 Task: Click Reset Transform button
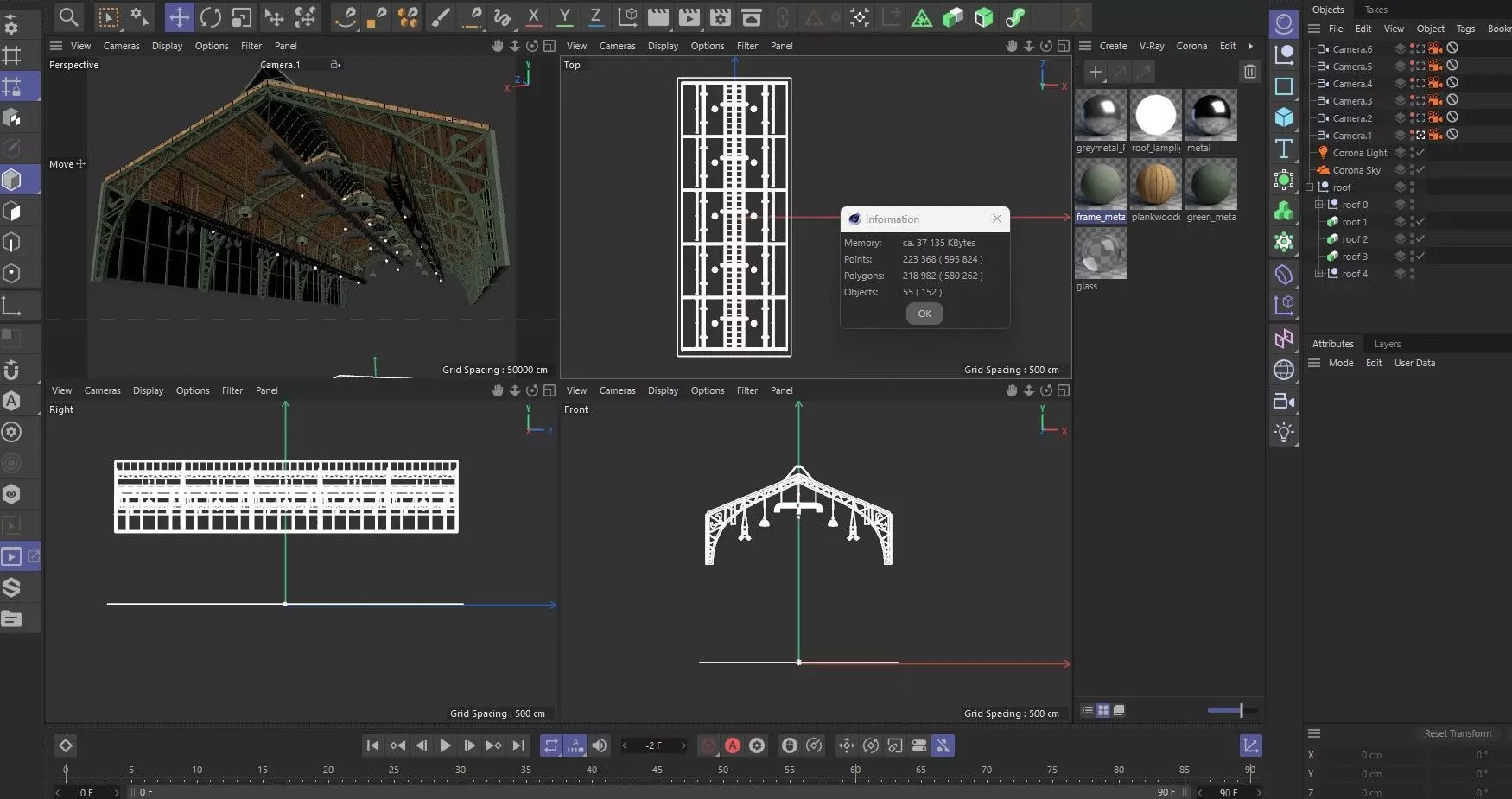point(1458,733)
